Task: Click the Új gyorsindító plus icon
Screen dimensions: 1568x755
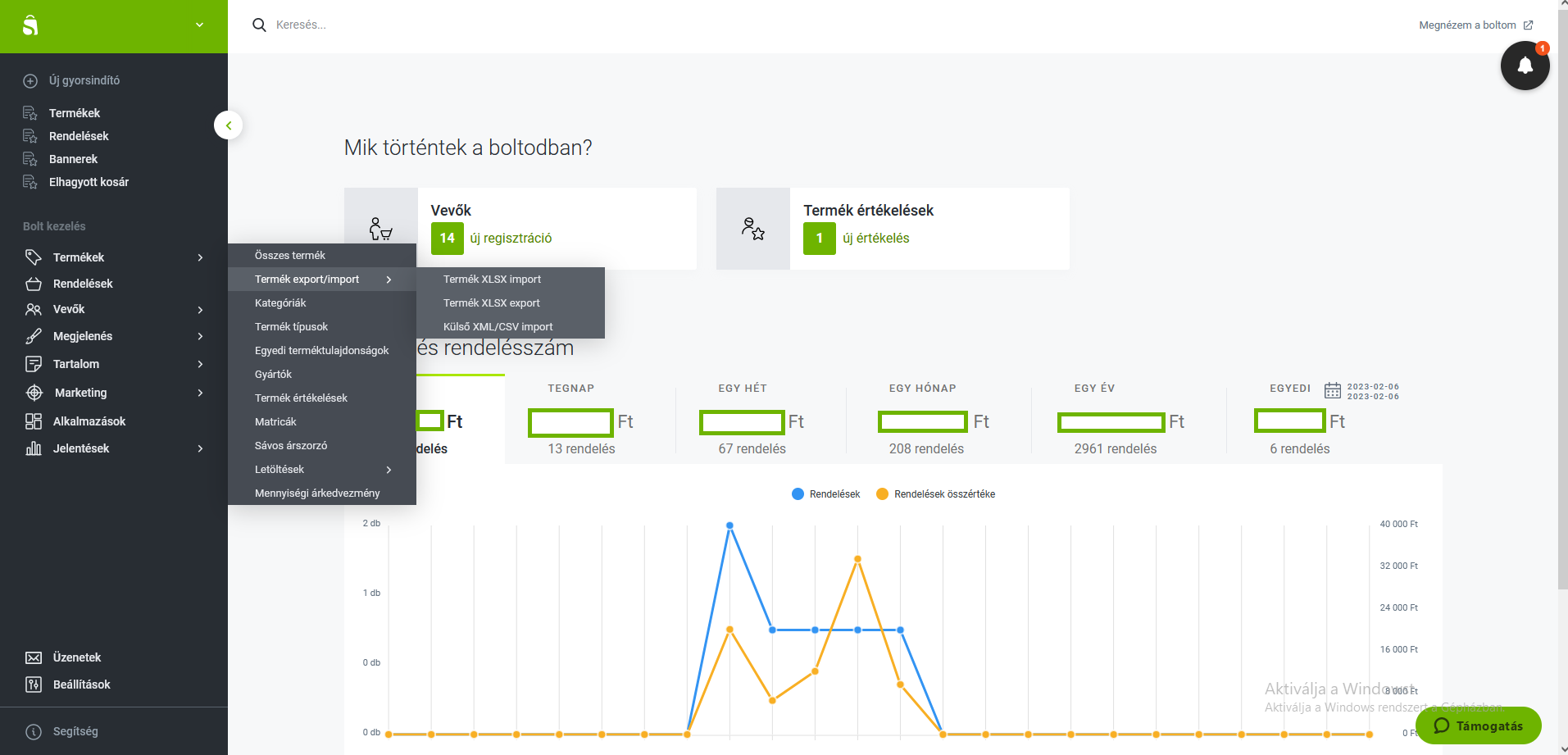Action: 30,81
